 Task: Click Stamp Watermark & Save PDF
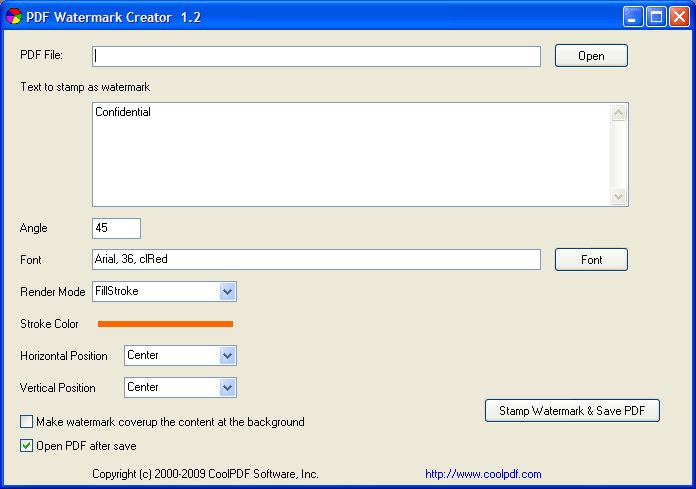tap(572, 411)
